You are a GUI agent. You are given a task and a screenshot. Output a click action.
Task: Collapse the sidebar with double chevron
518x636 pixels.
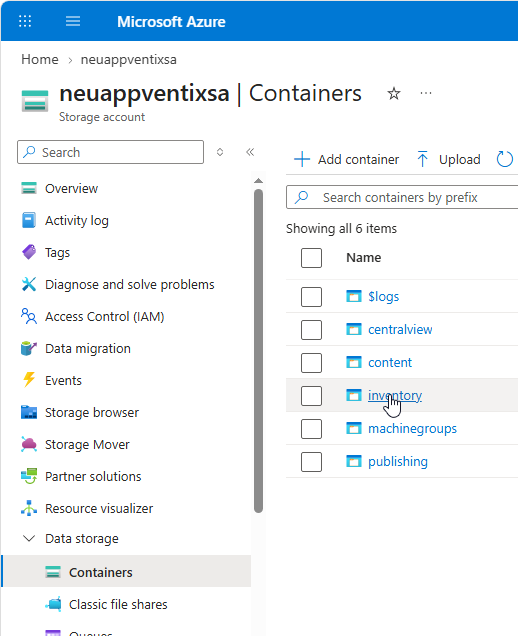click(x=250, y=152)
